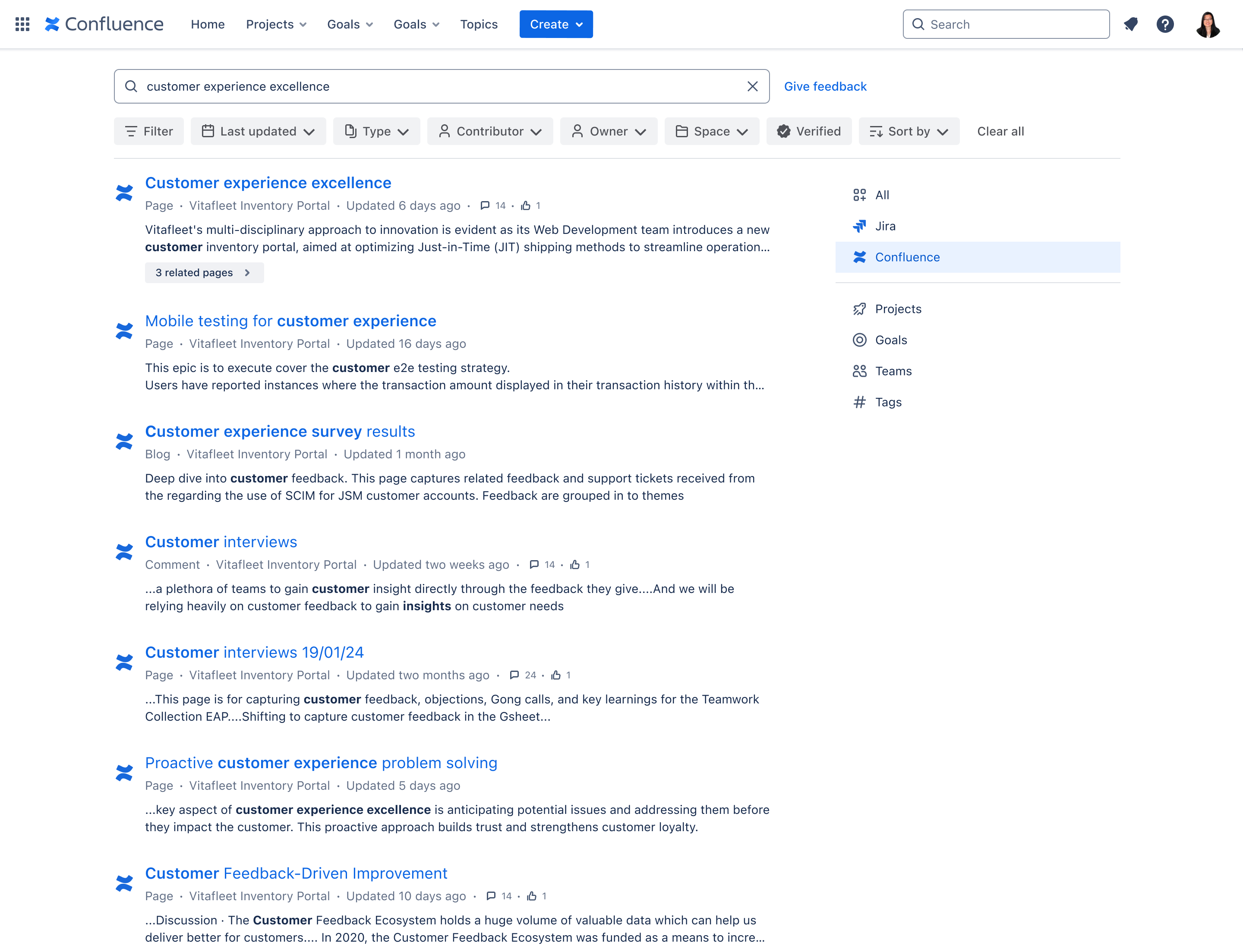Open the Projects menu in top navigation
The width and height of the screenshot is (1243, 952).
pos(276,24)
